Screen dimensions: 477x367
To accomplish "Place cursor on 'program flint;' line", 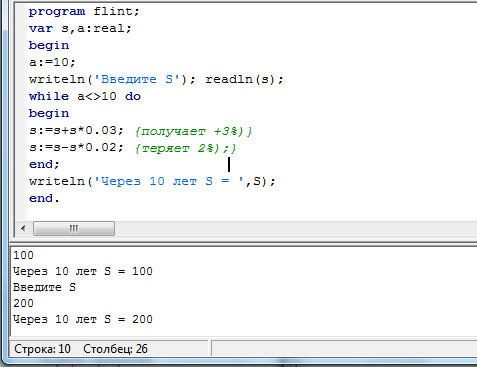I will tap(84, 12).
